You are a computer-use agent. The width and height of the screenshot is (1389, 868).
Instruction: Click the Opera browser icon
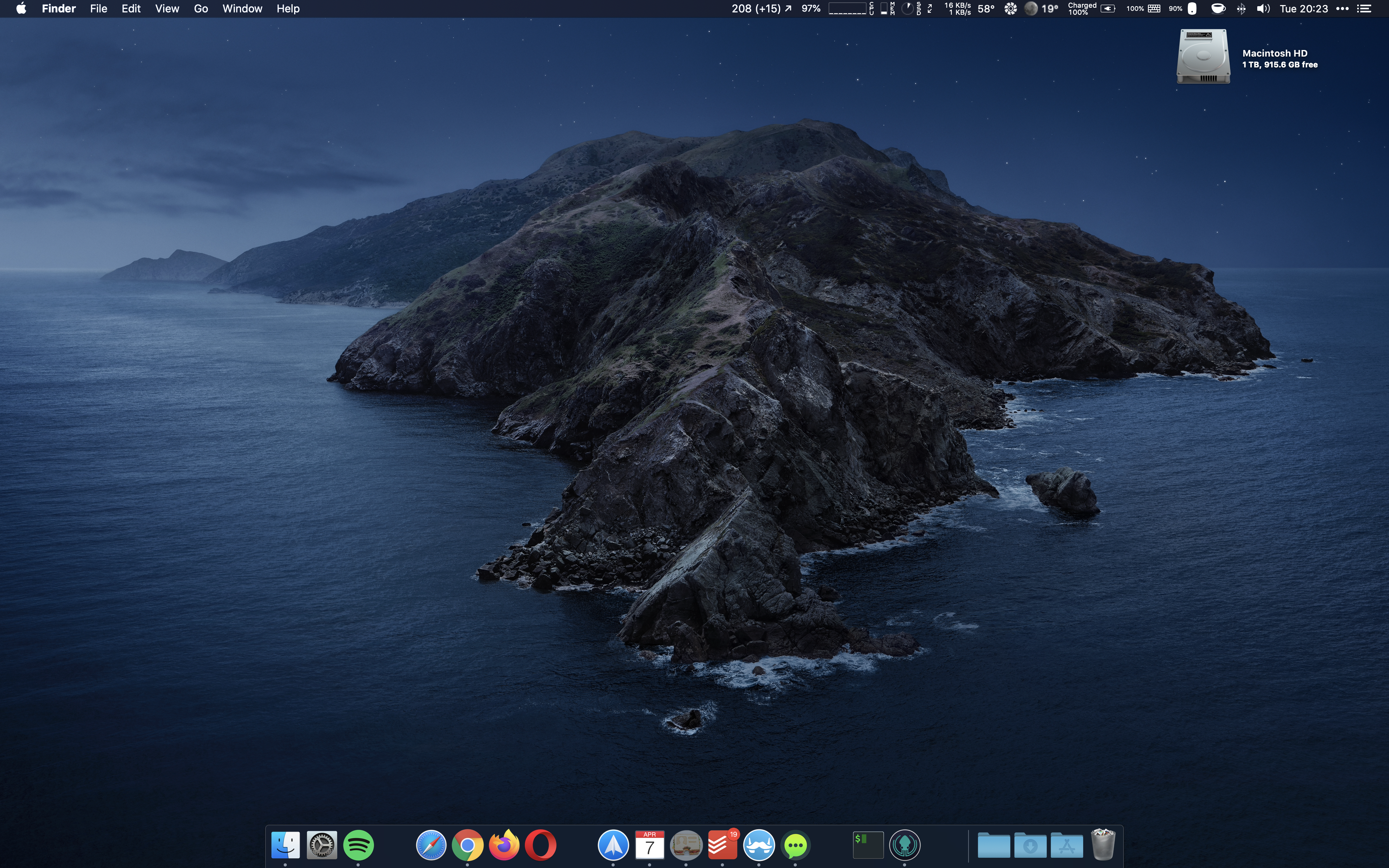click(540, 845)
